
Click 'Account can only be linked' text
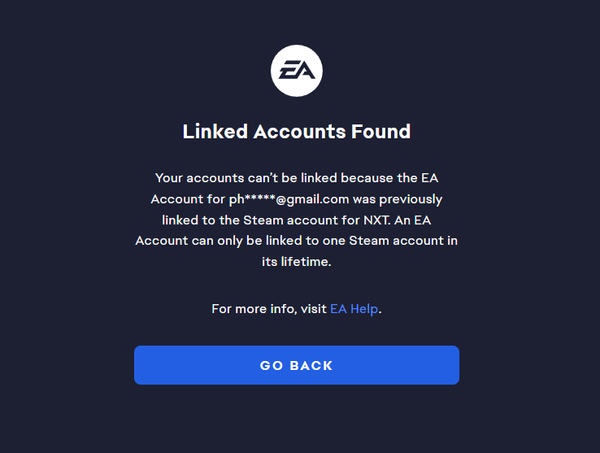219,242
